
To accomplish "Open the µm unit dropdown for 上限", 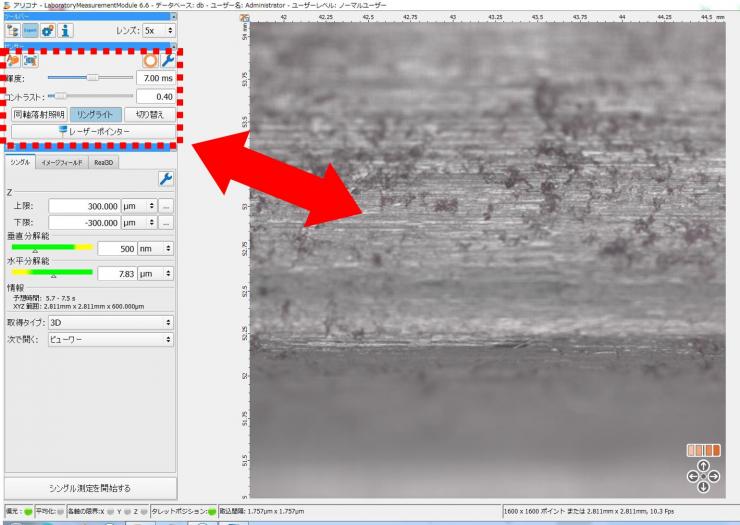I will pyautogui.click(x=139, y=206).
